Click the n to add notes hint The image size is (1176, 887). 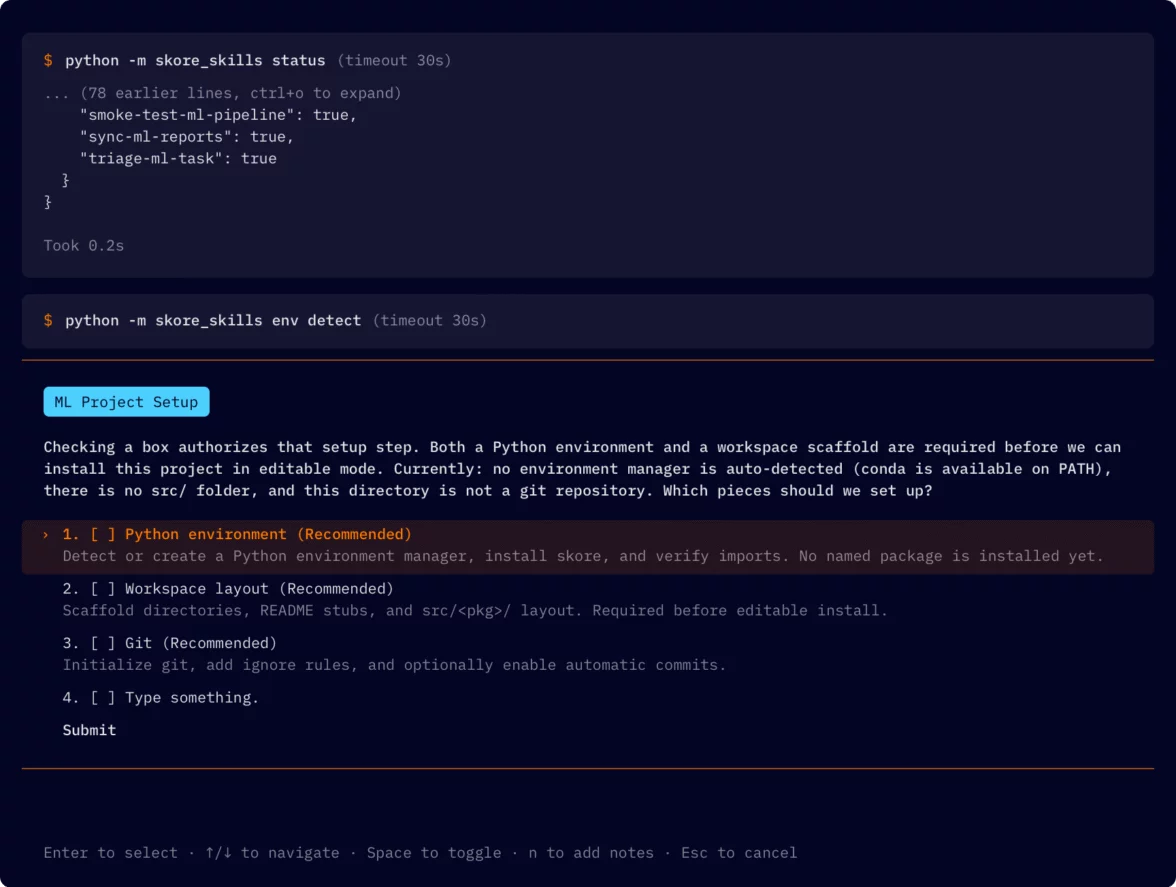[x=591, y=853]
